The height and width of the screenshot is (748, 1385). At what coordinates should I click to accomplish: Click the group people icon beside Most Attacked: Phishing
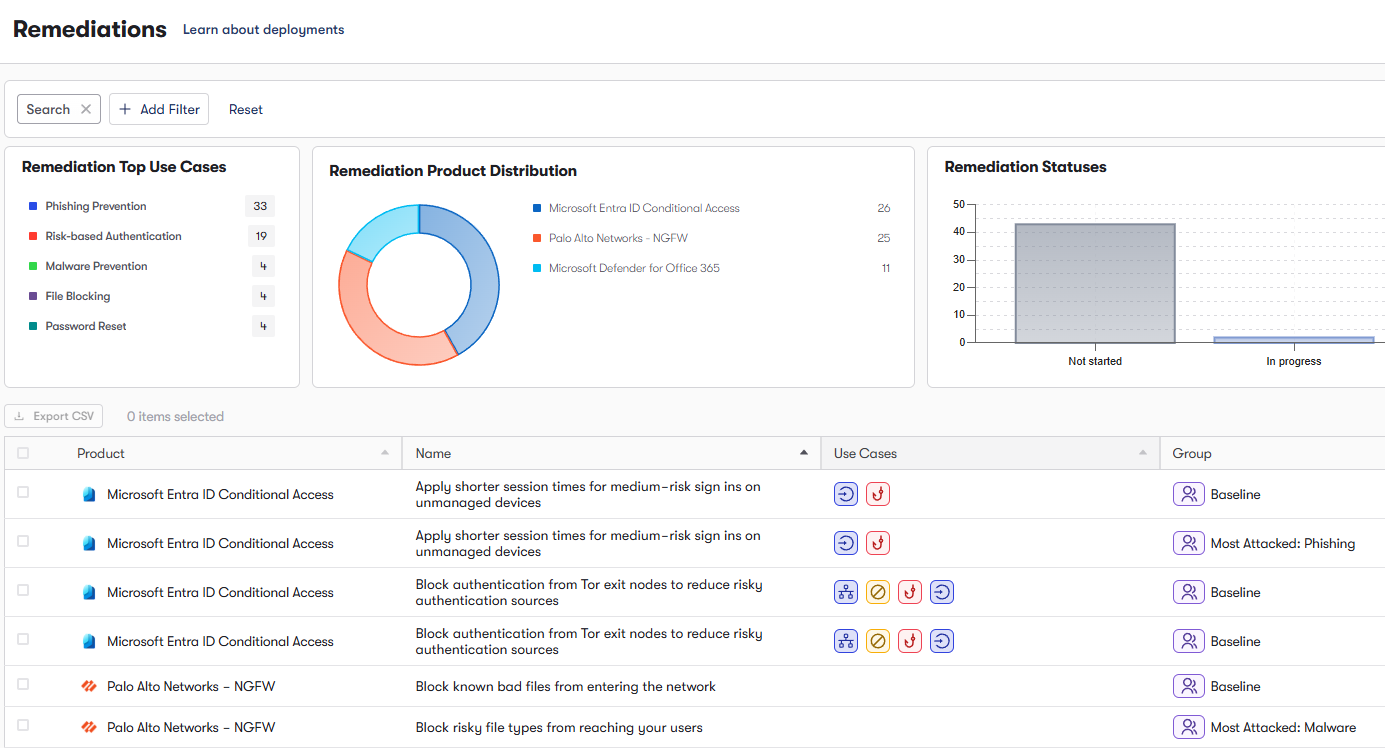pyautogui.click(x=1189, y=543)
